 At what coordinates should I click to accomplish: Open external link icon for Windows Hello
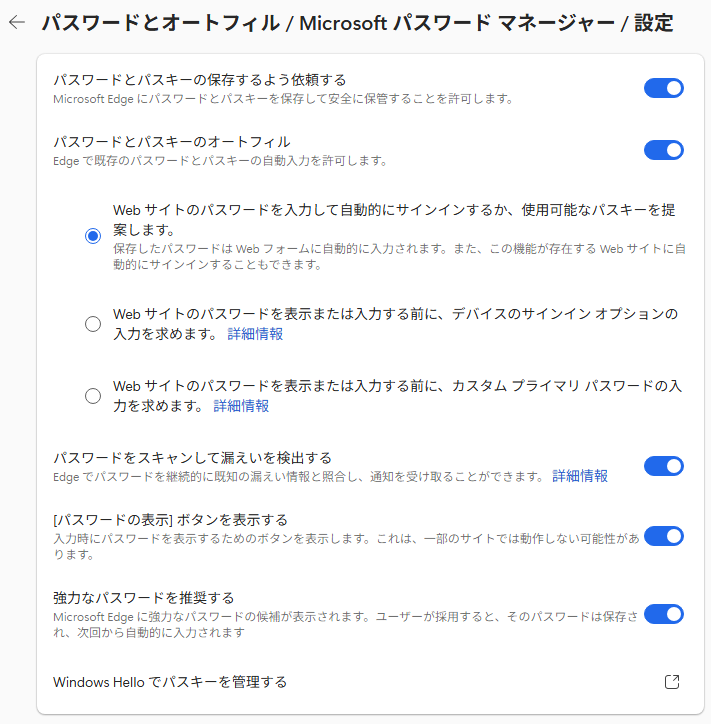pyautogui.click(x=672, y=682)
